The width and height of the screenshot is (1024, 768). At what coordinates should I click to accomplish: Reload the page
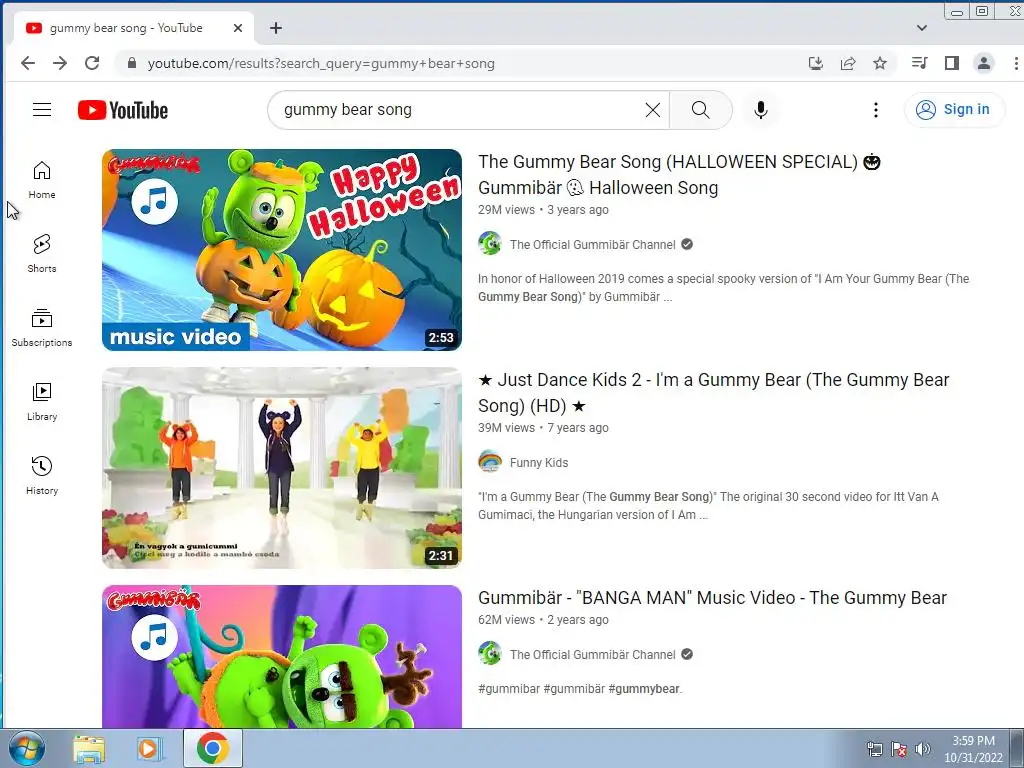pyautogui.click(x=92, y=63)
